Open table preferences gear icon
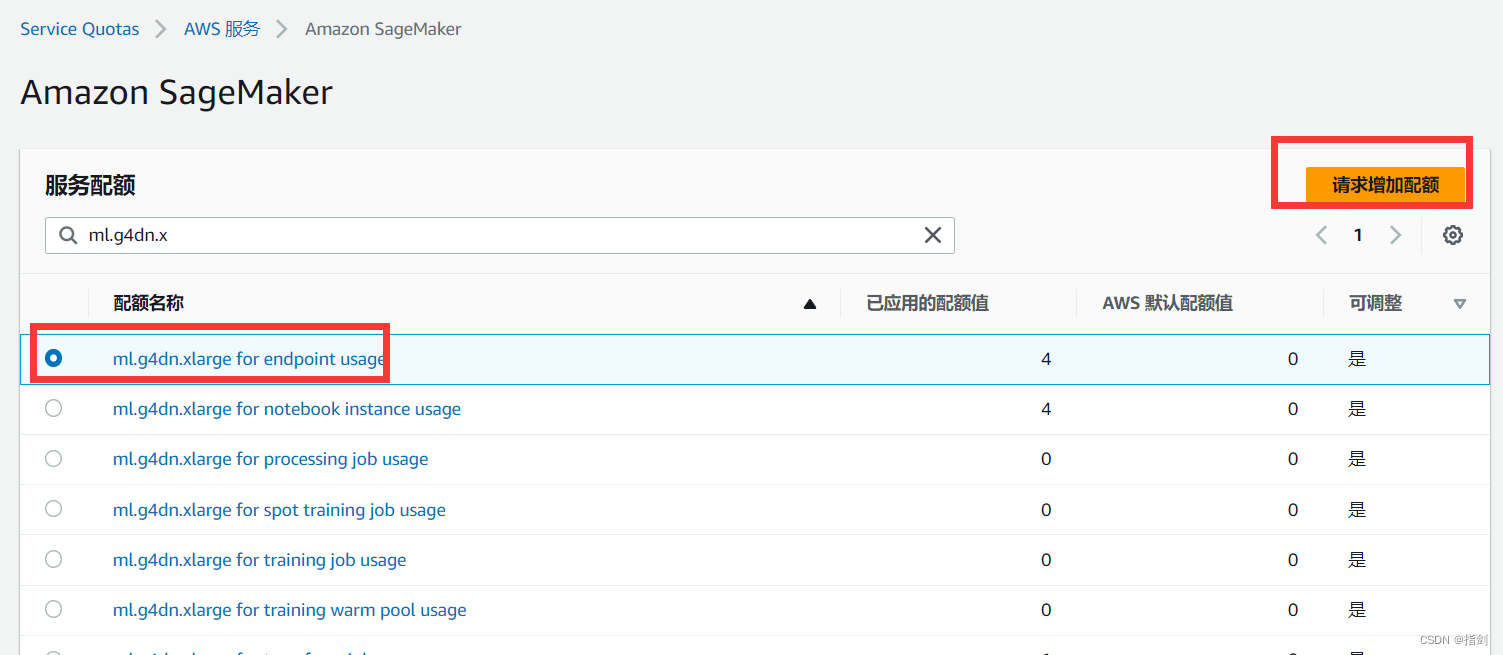1503x655 pixels. coord(1453,235)
